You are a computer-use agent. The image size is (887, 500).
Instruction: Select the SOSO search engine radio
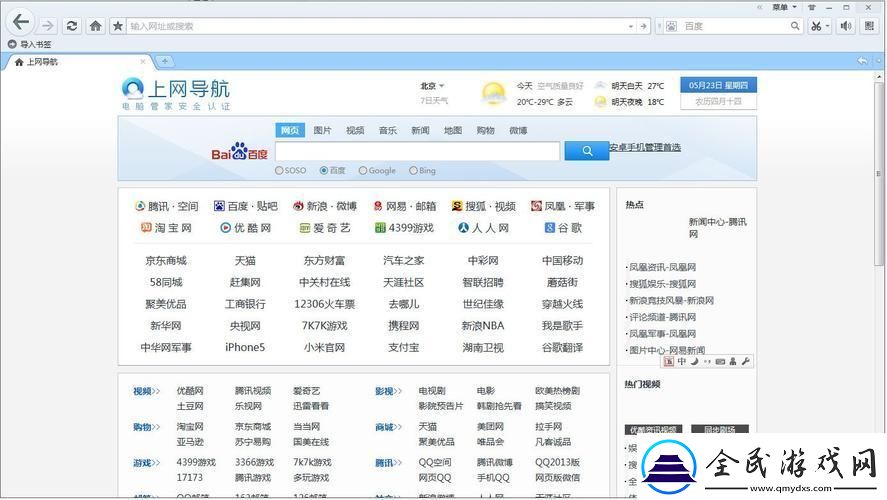(279, 170)
